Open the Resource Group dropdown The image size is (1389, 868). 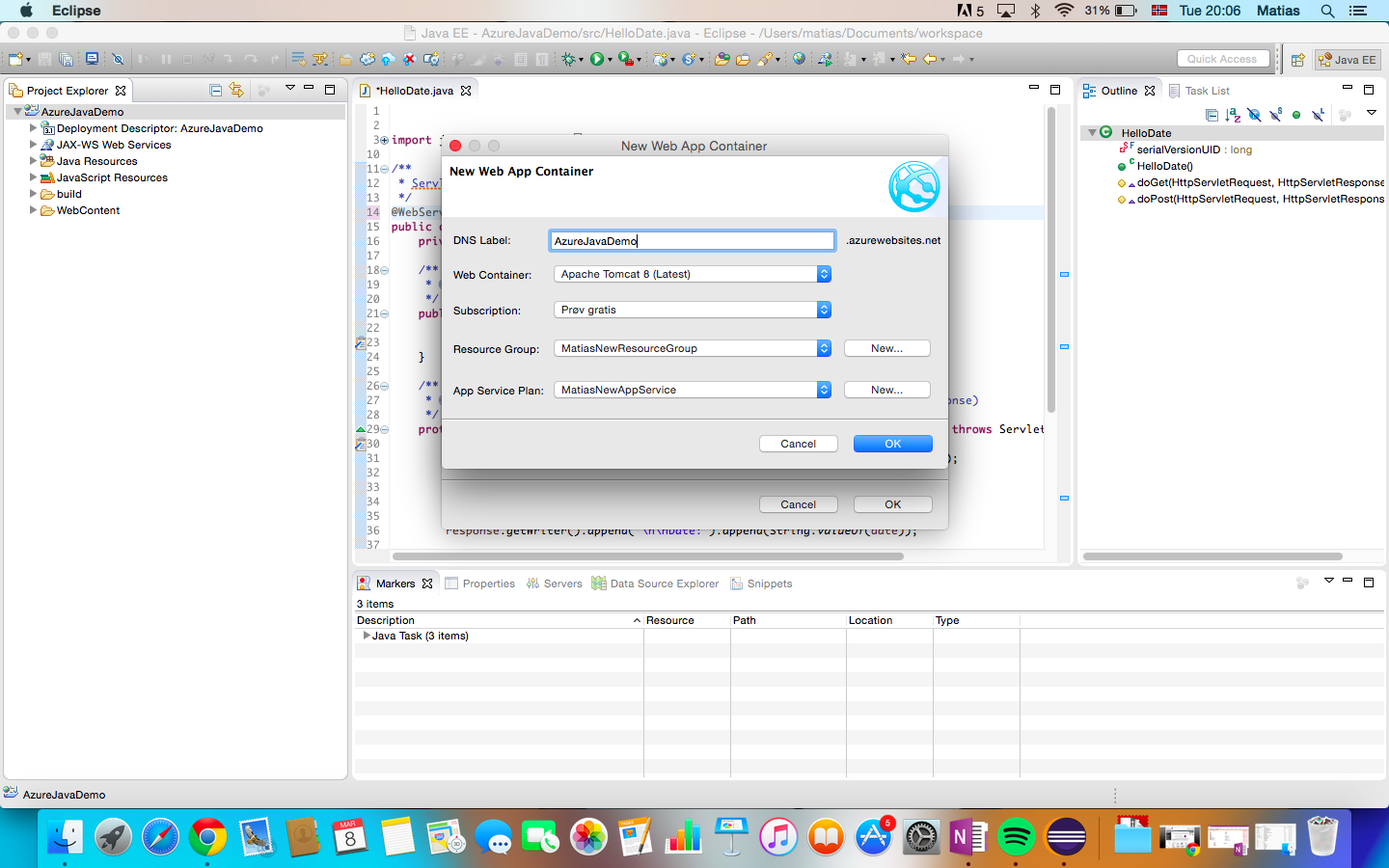(x=693, y=348)
